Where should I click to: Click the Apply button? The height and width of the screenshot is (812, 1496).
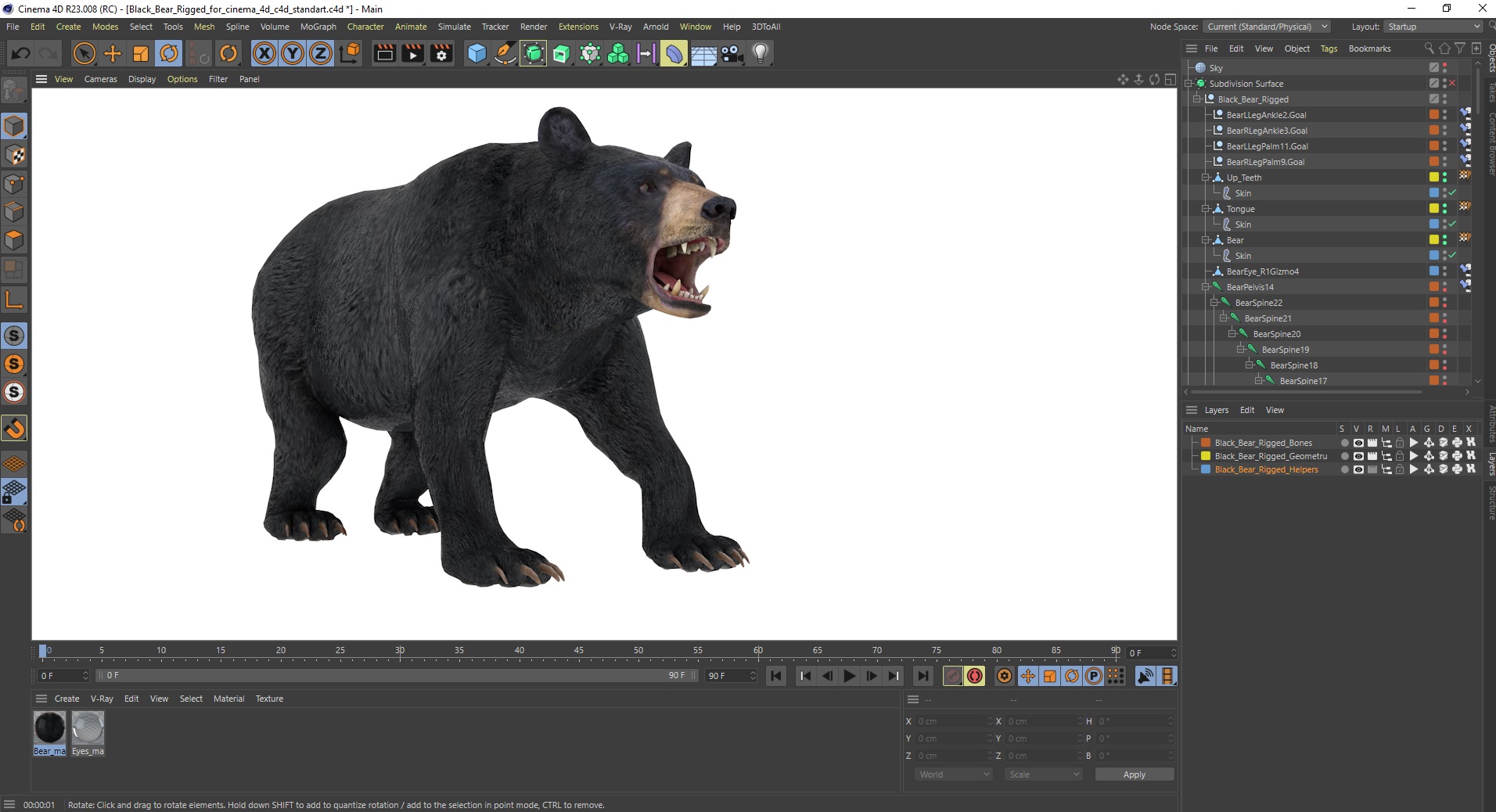pos(1134,774)
